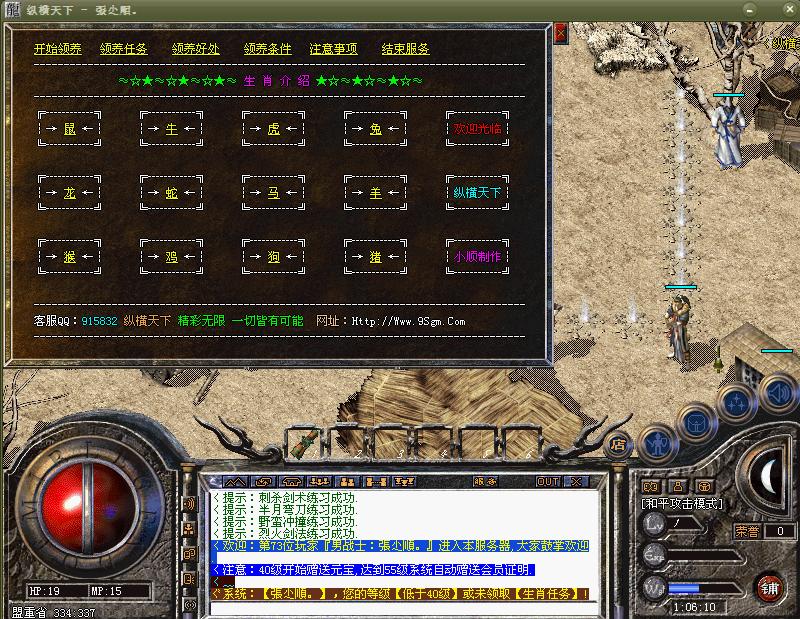Choose 结束服务 to end the dialog
Screen dimensions: 800x619
point(405,49)
